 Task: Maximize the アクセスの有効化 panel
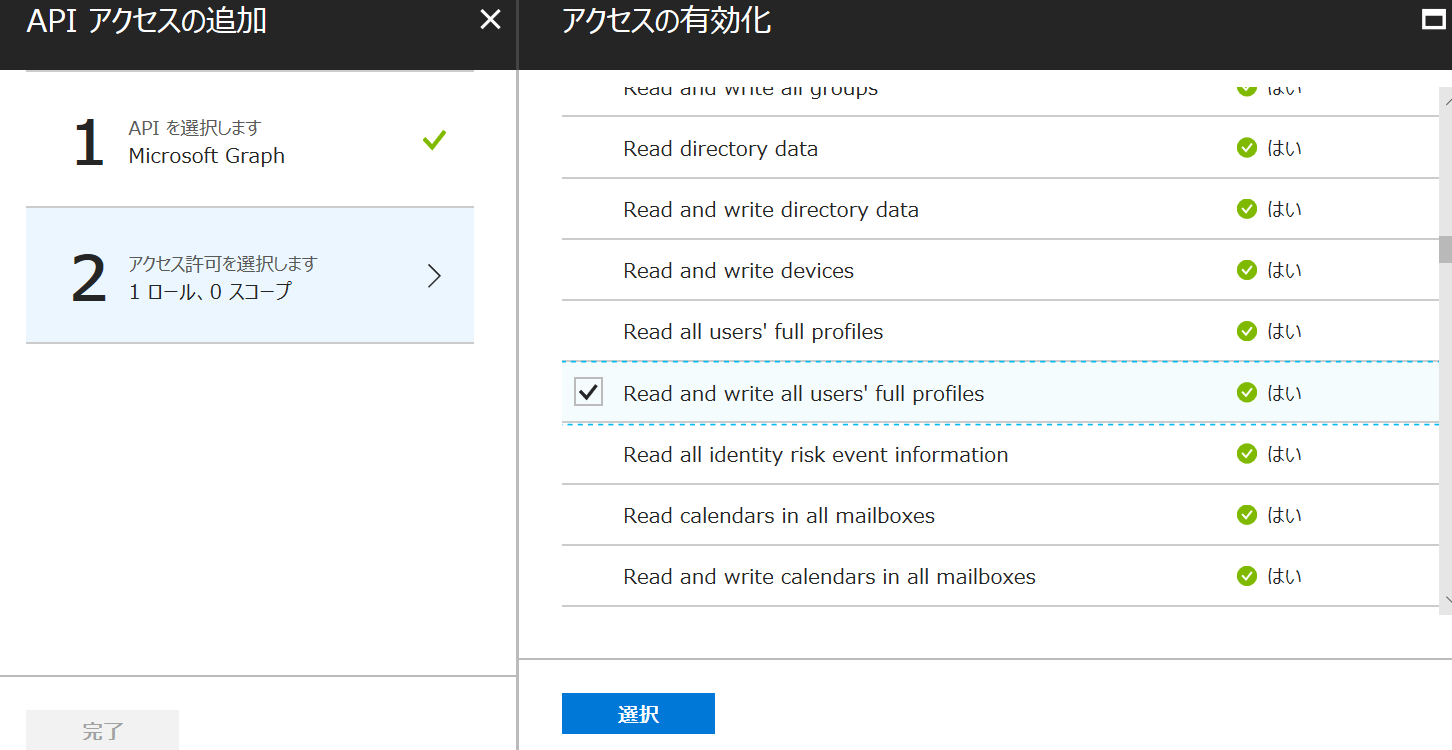pyautogui.click(x=1433, y=20)
